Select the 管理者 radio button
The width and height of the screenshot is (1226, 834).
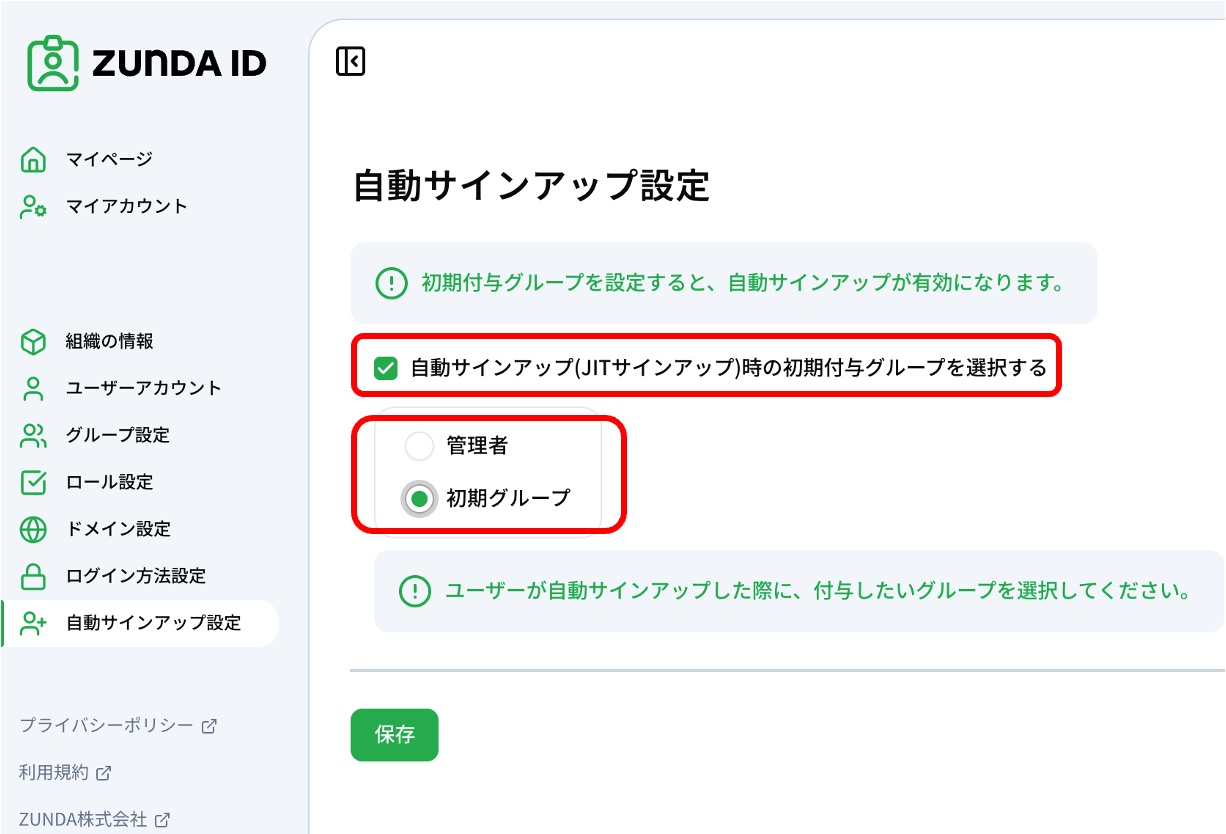[x=419, y=446]
